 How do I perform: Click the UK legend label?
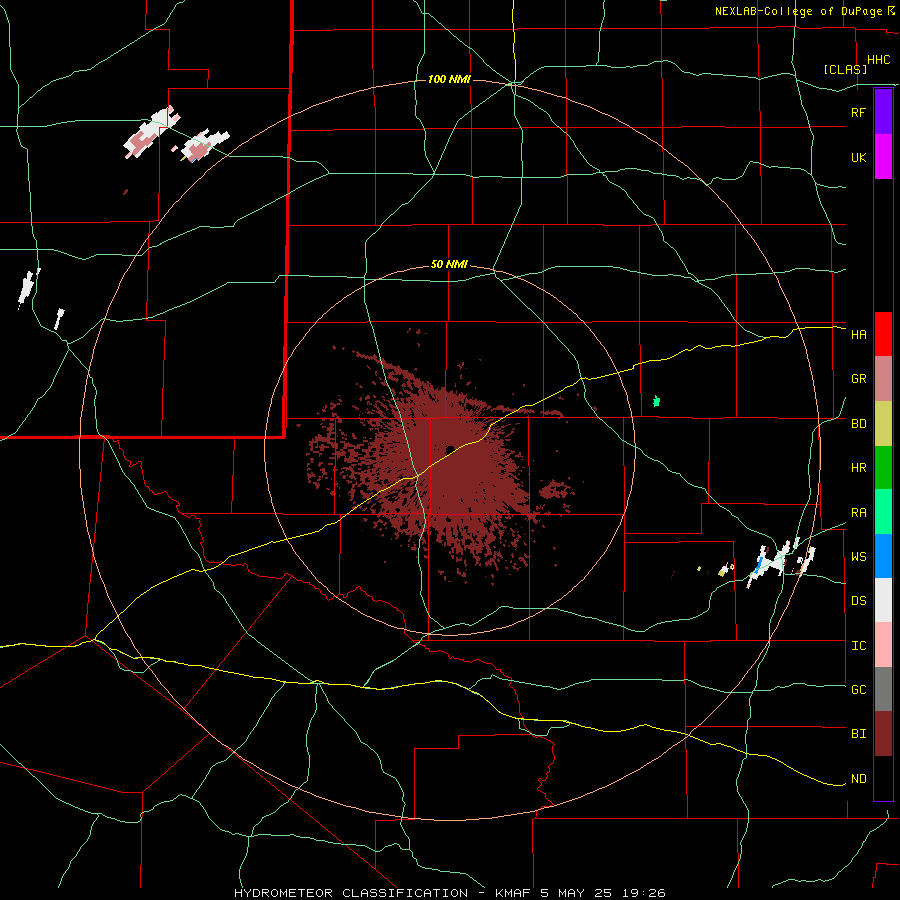858,157
